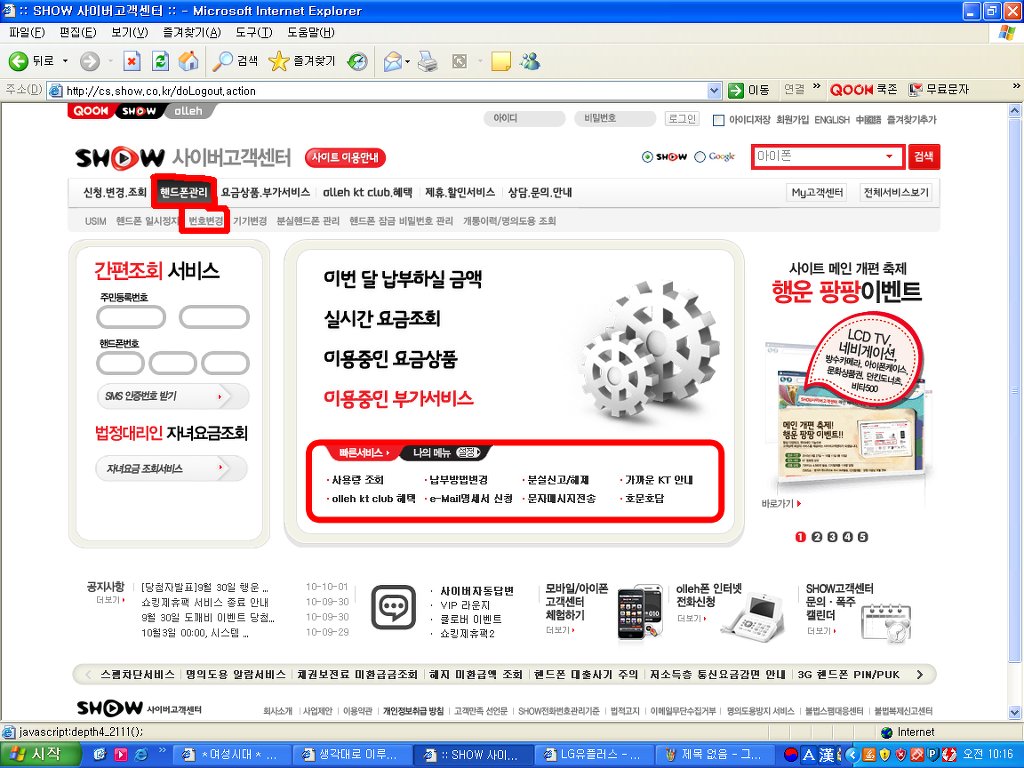Check the 아이디저장 checkbox

[718, 120]
